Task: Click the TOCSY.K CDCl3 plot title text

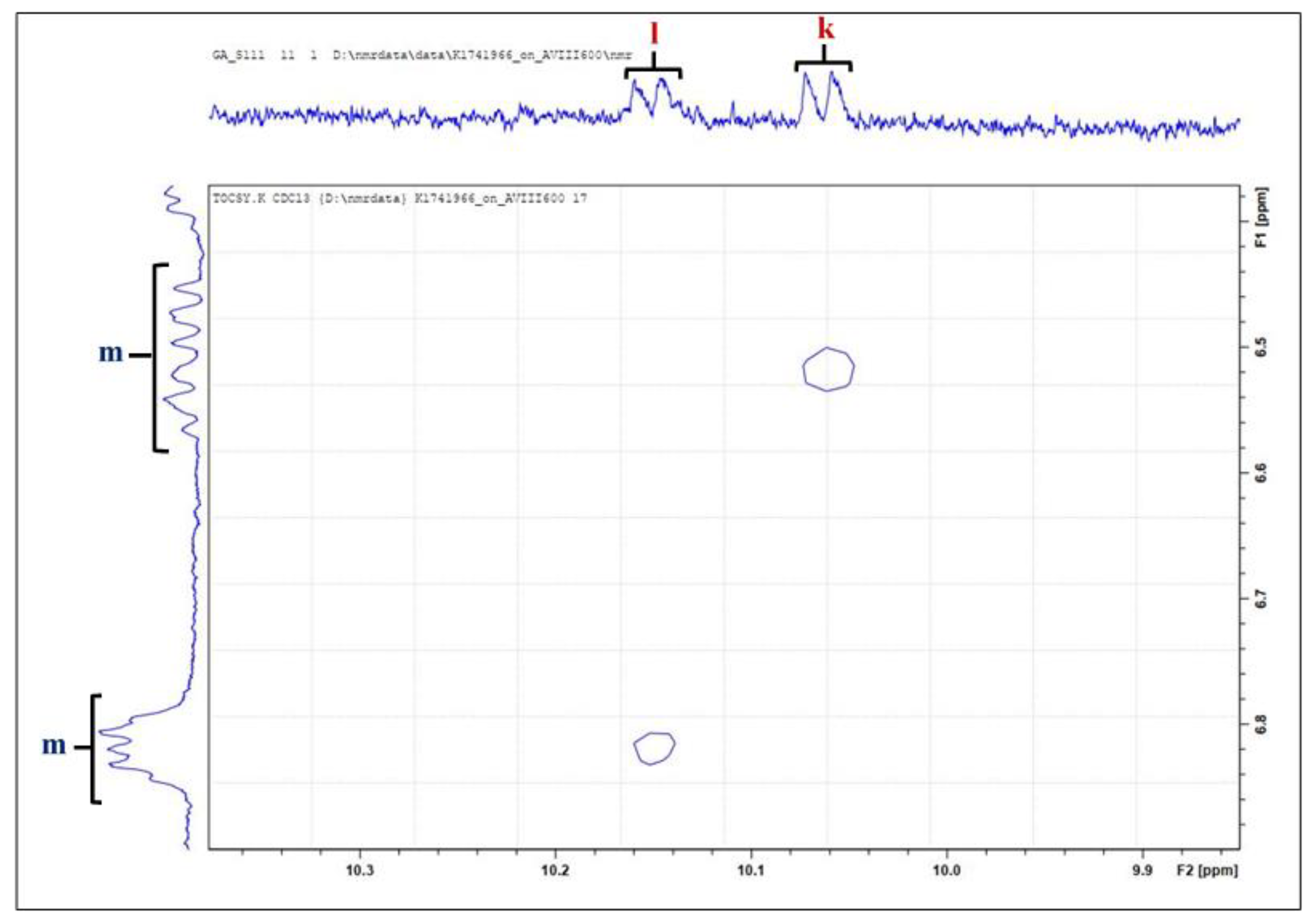Action: click(x=400, y=198)
